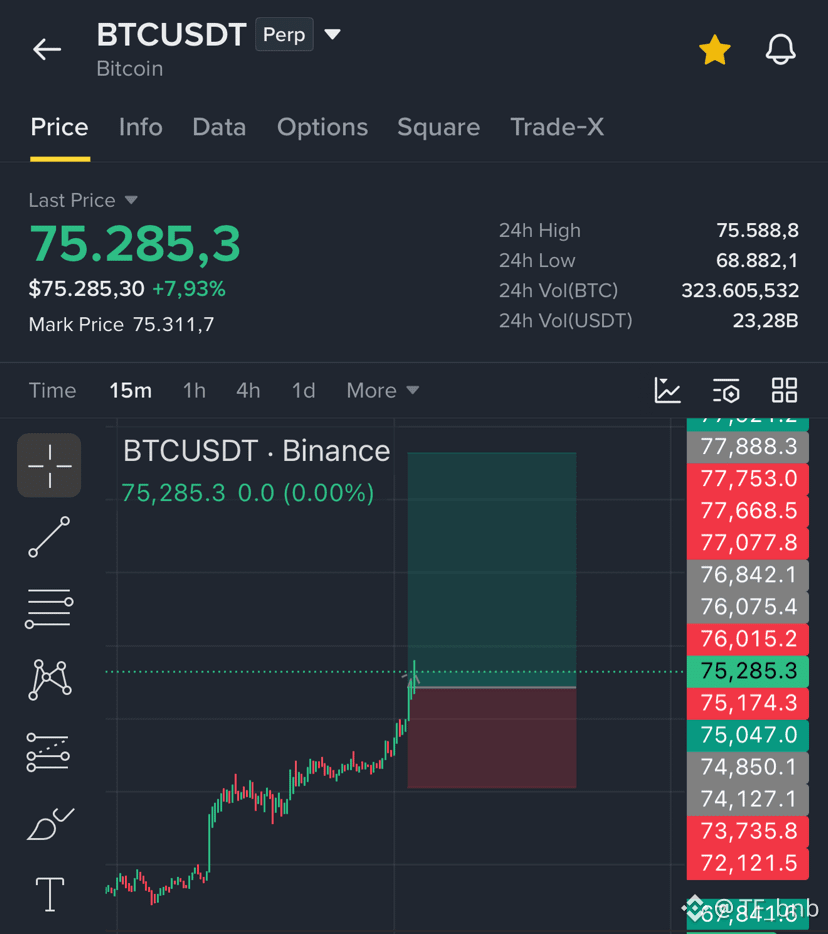Click the Mark Price 75.311,7 value
The width and height of the screenshot is (828, 934).
[173, 325]
